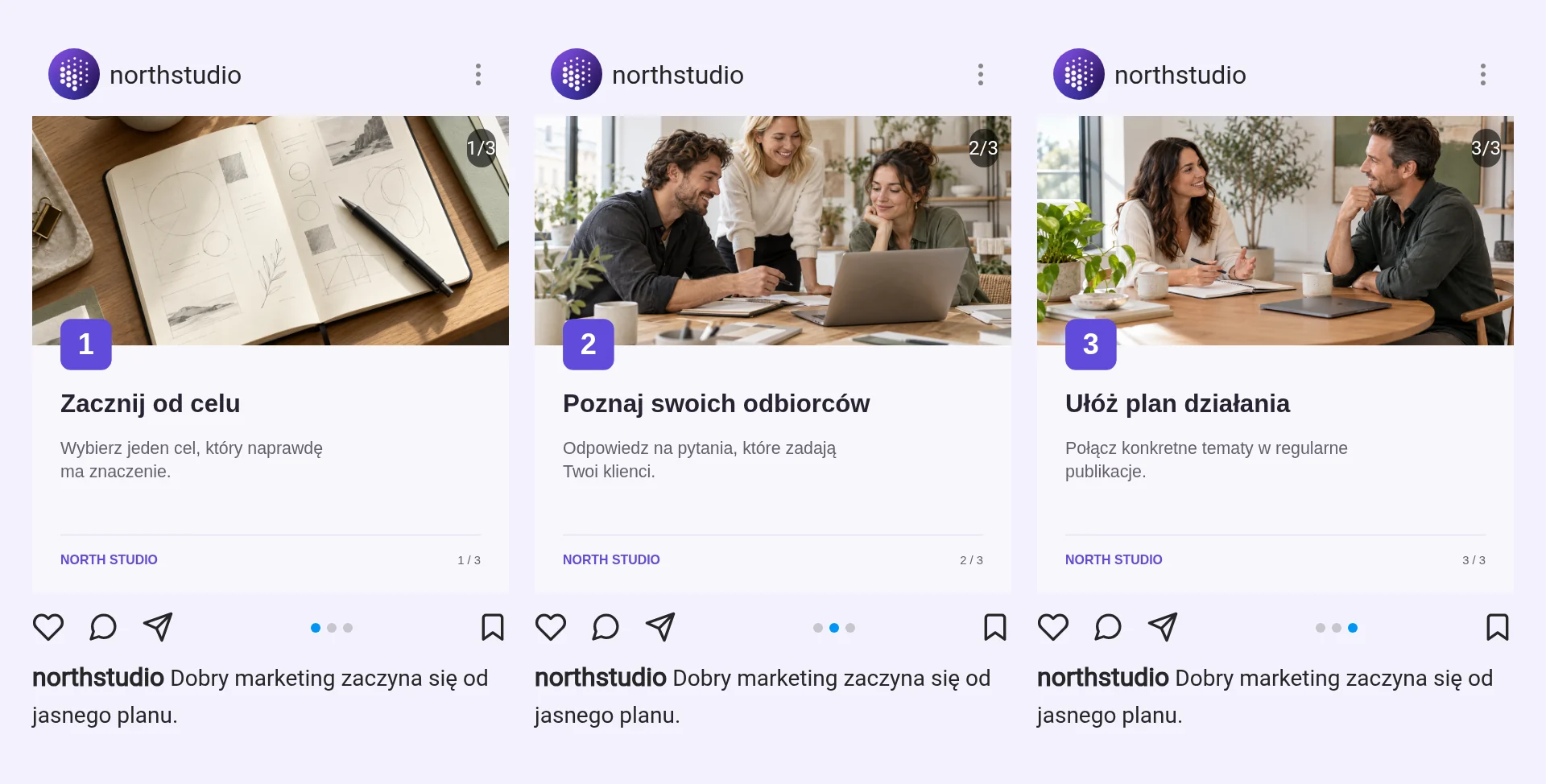The height and width of the screenshot is (784, 1546).
Task: Like the first post with the heart icon
Action: tap(48, 627)
